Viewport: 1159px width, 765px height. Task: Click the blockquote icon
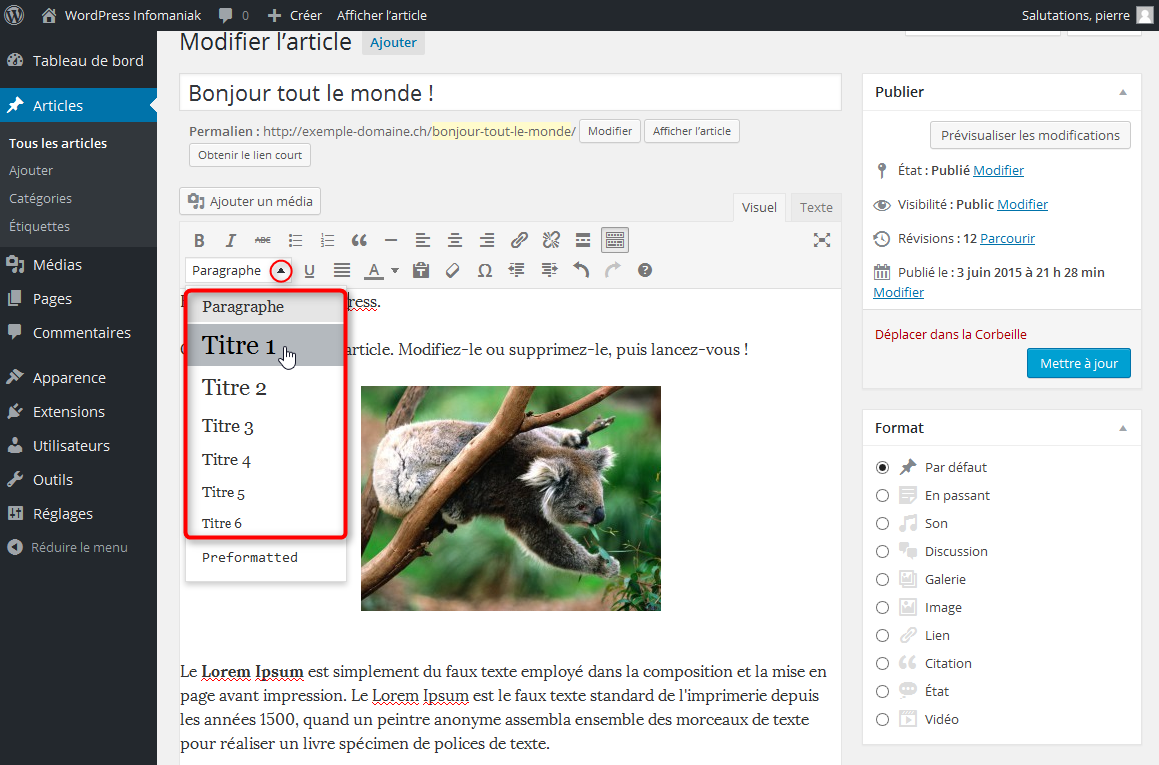[x=359, y=240]
